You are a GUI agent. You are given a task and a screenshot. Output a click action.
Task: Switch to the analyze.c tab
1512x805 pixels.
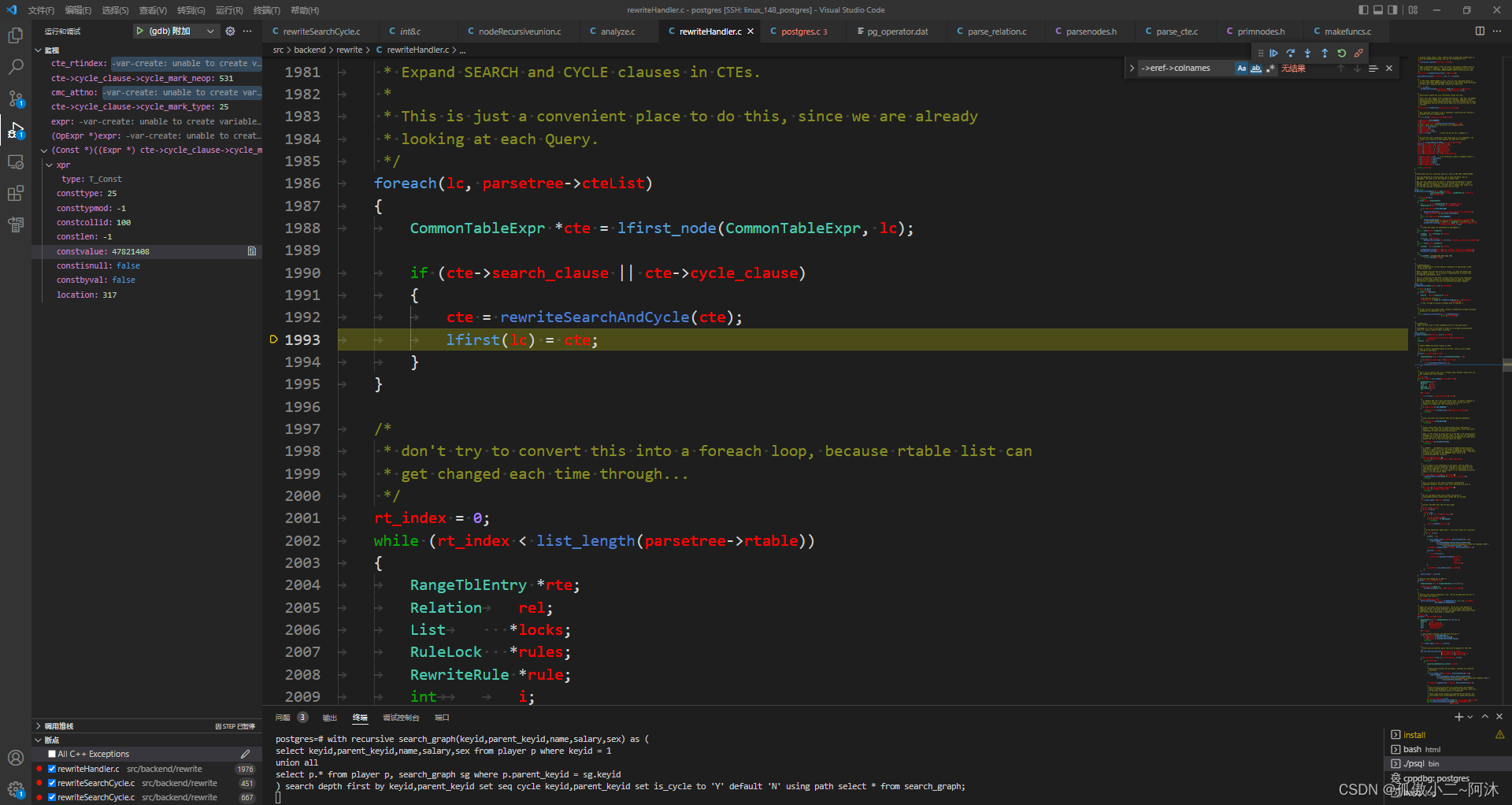(x=617, y=32)
